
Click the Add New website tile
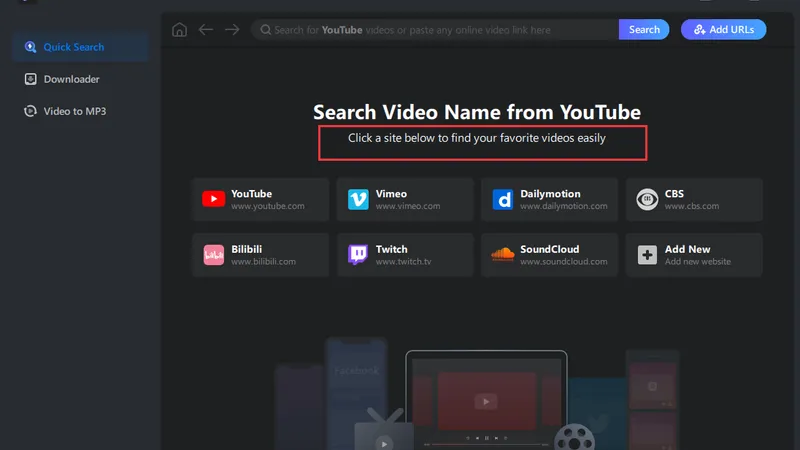click(x=694, y=255)
